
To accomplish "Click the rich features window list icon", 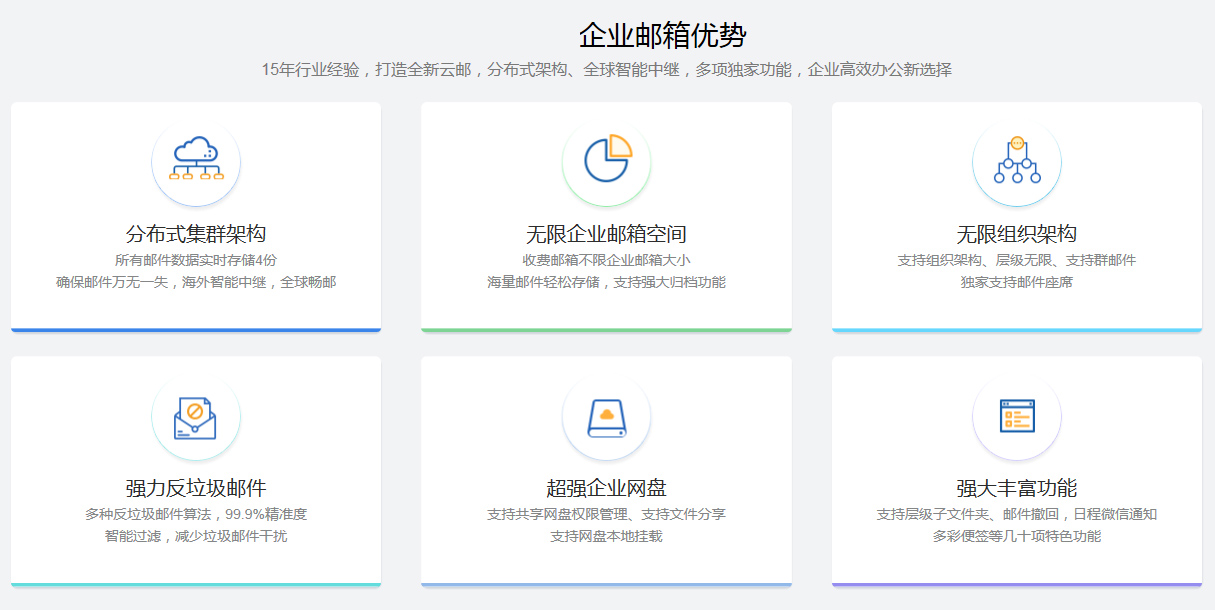I will tap(1017, 416).
